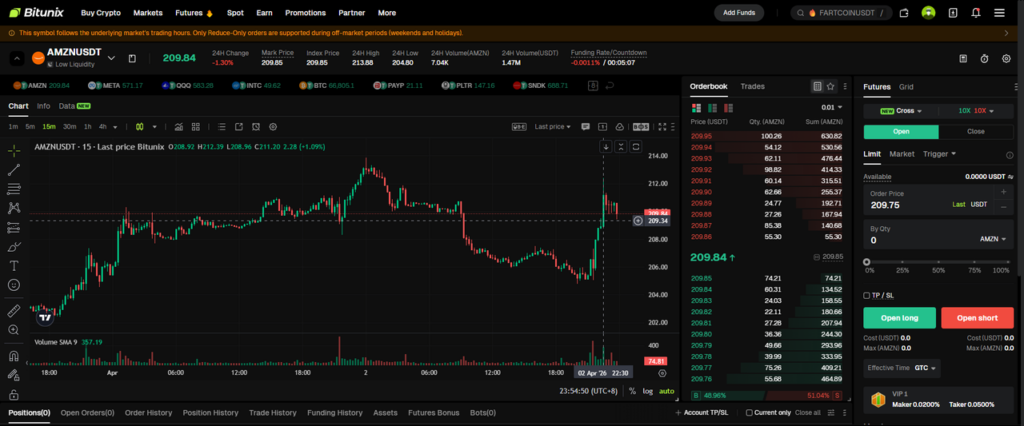Toggle percent scale on chart
Screen dimensions: 1024x426
[632, 391]
